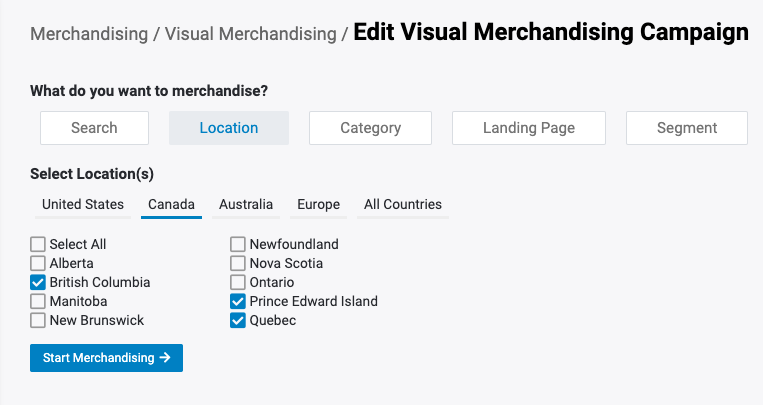Switch to the Australia tab
This screenshot has height=405, width=763.
[x=246, y=204]
